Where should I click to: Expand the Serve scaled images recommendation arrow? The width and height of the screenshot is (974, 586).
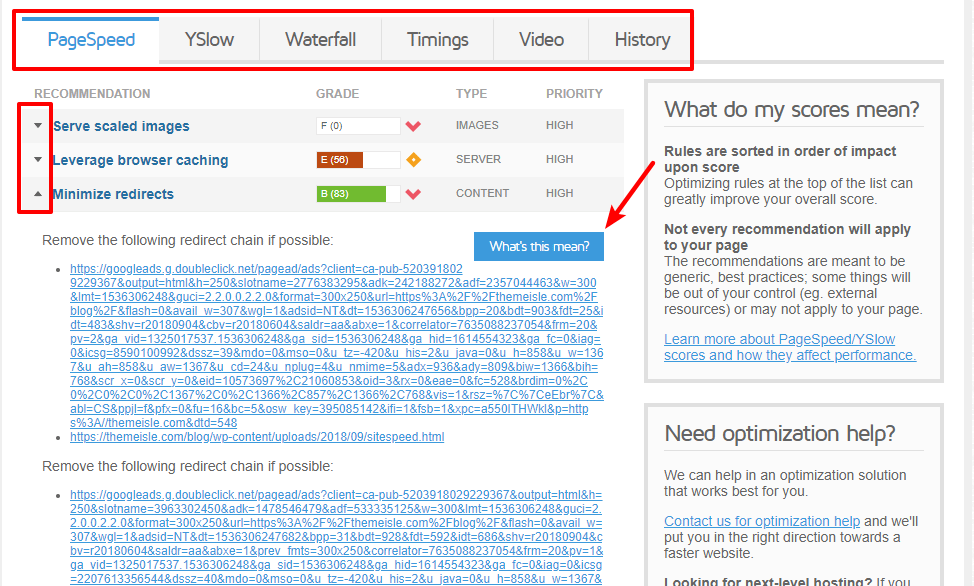click(38, 126)
